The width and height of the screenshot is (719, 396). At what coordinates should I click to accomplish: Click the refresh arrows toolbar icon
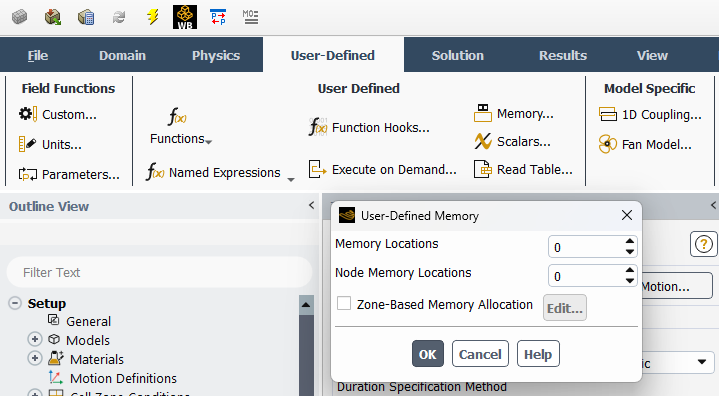pos(119,17)
